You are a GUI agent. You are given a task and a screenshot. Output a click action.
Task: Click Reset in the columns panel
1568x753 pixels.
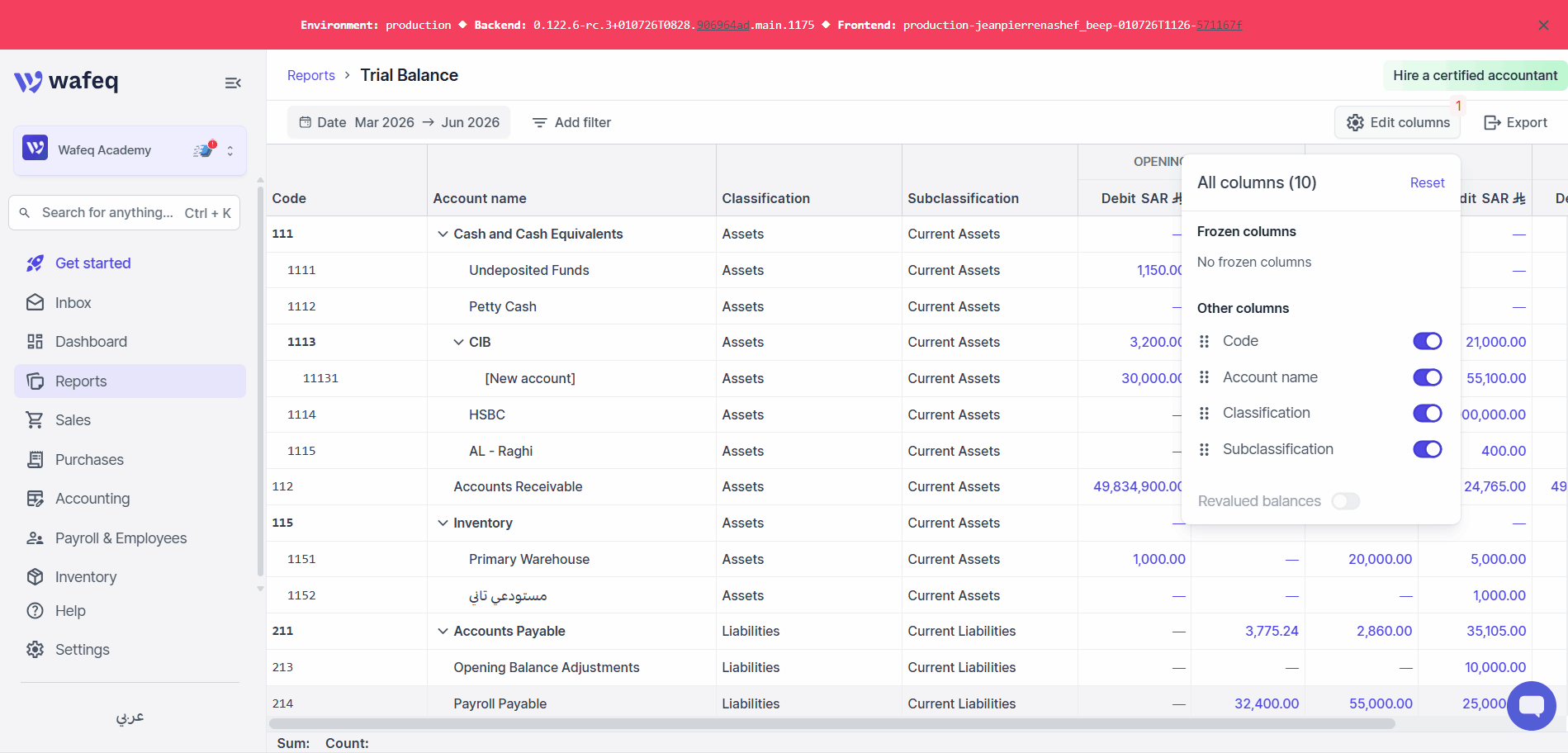[x=1427, y=182]
